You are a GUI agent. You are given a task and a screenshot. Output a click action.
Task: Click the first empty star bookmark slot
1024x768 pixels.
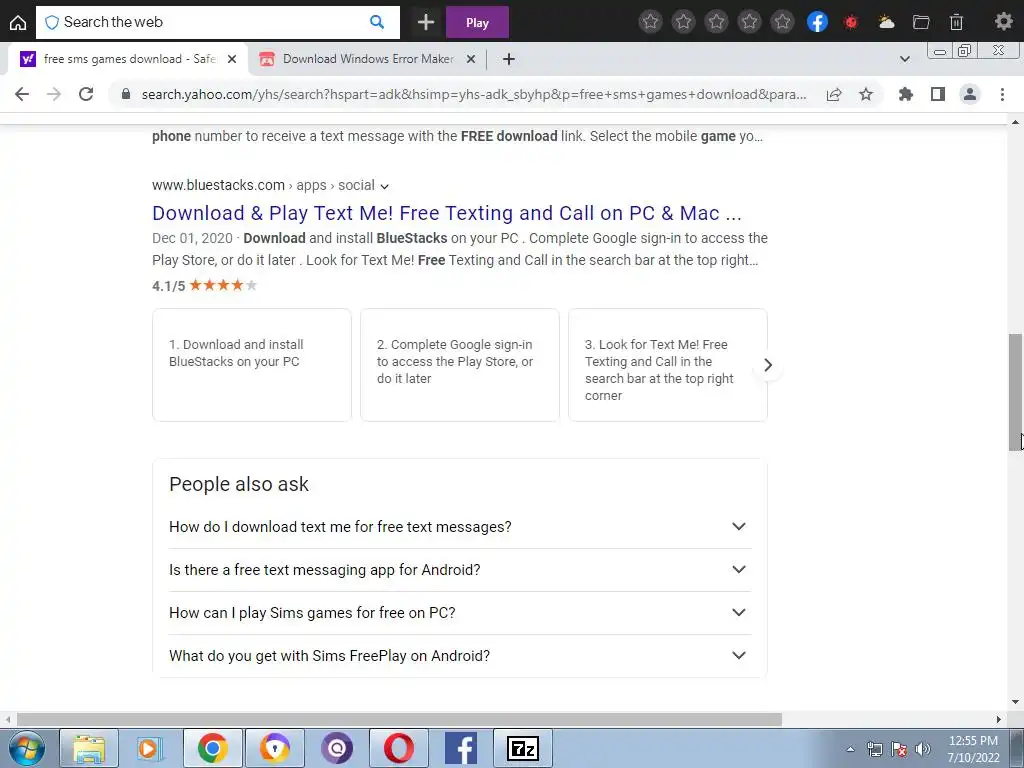(x=650, y=22)
